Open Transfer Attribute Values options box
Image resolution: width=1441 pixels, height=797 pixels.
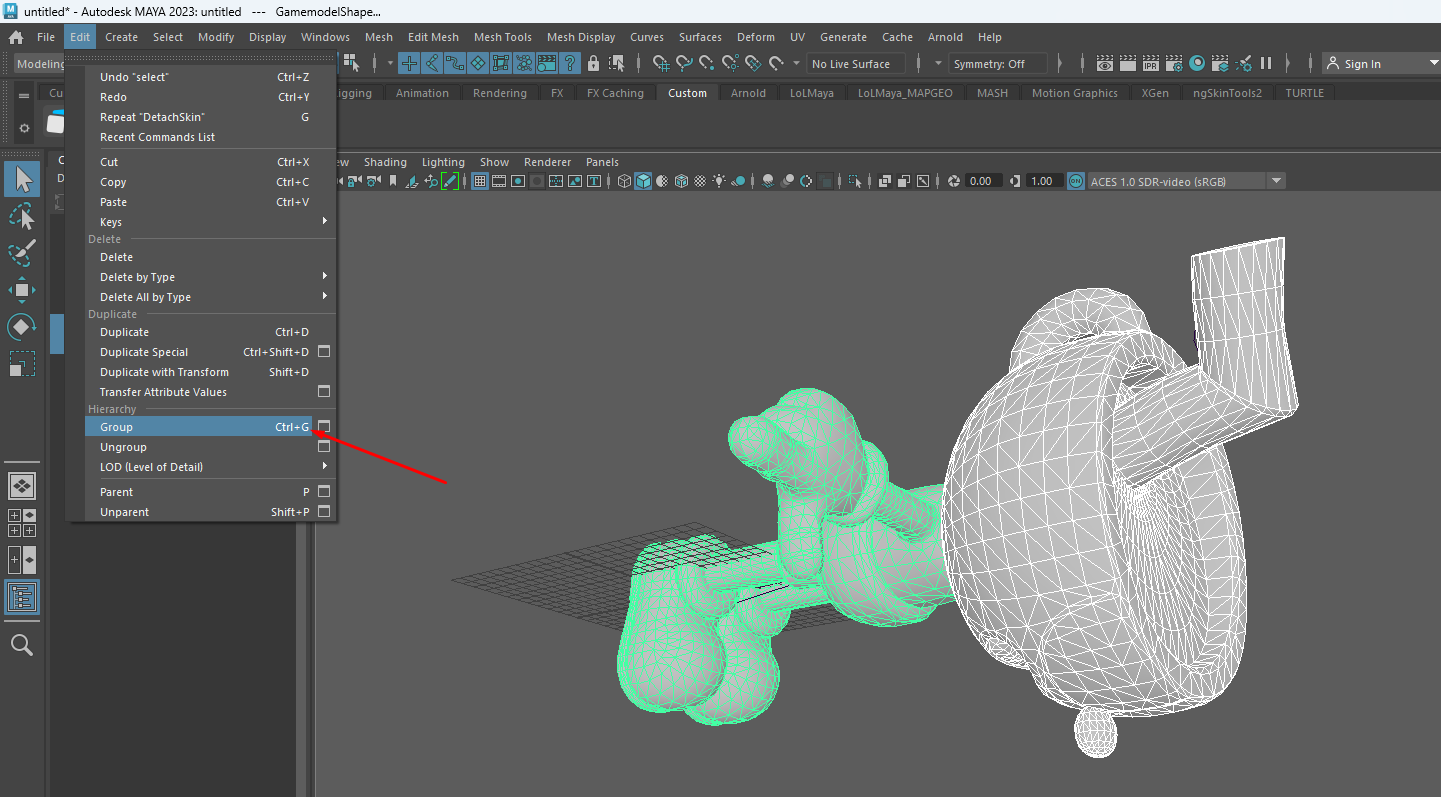coord(323,392)
